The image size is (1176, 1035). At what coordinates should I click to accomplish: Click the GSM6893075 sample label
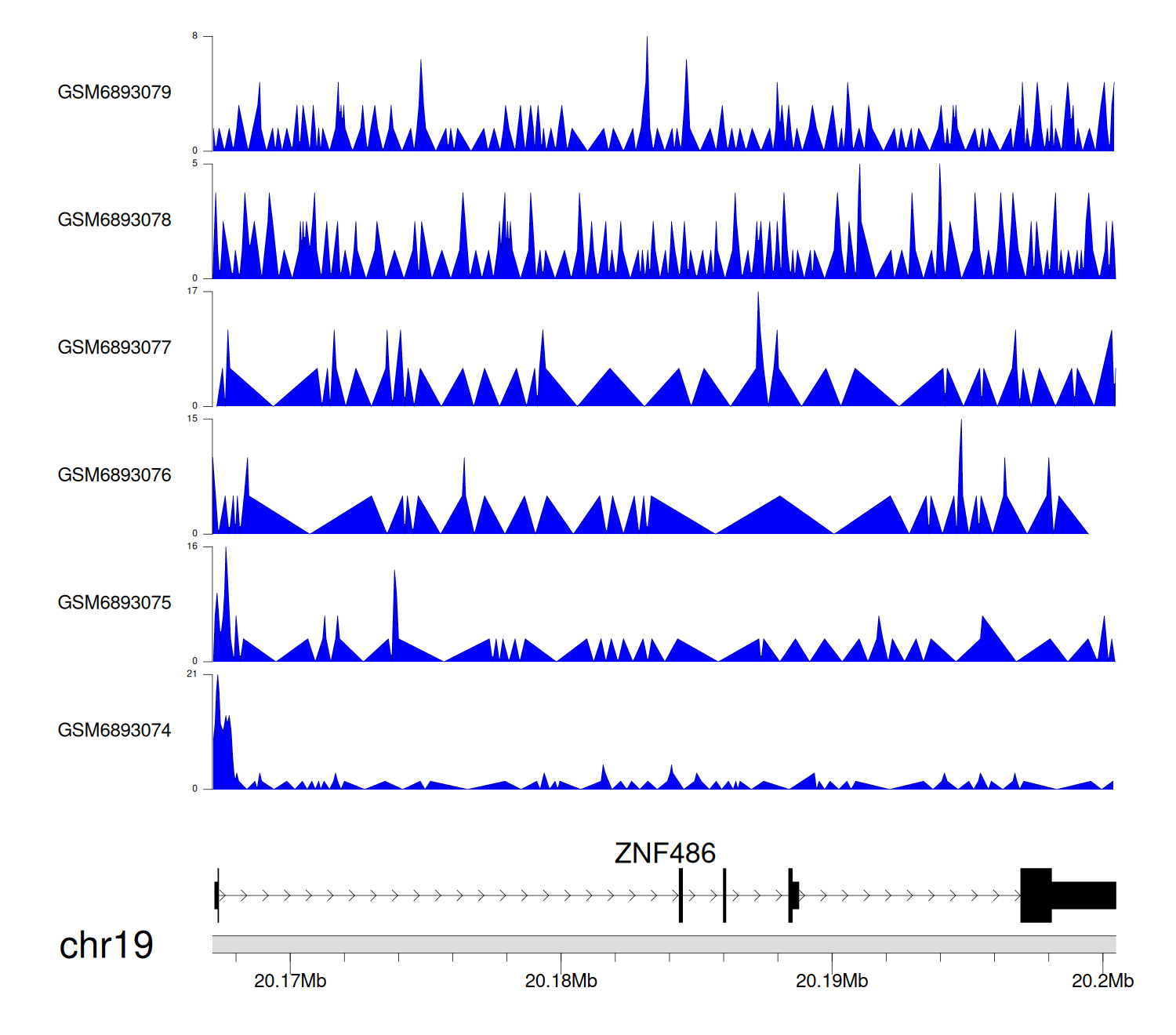tap(114, 603)
